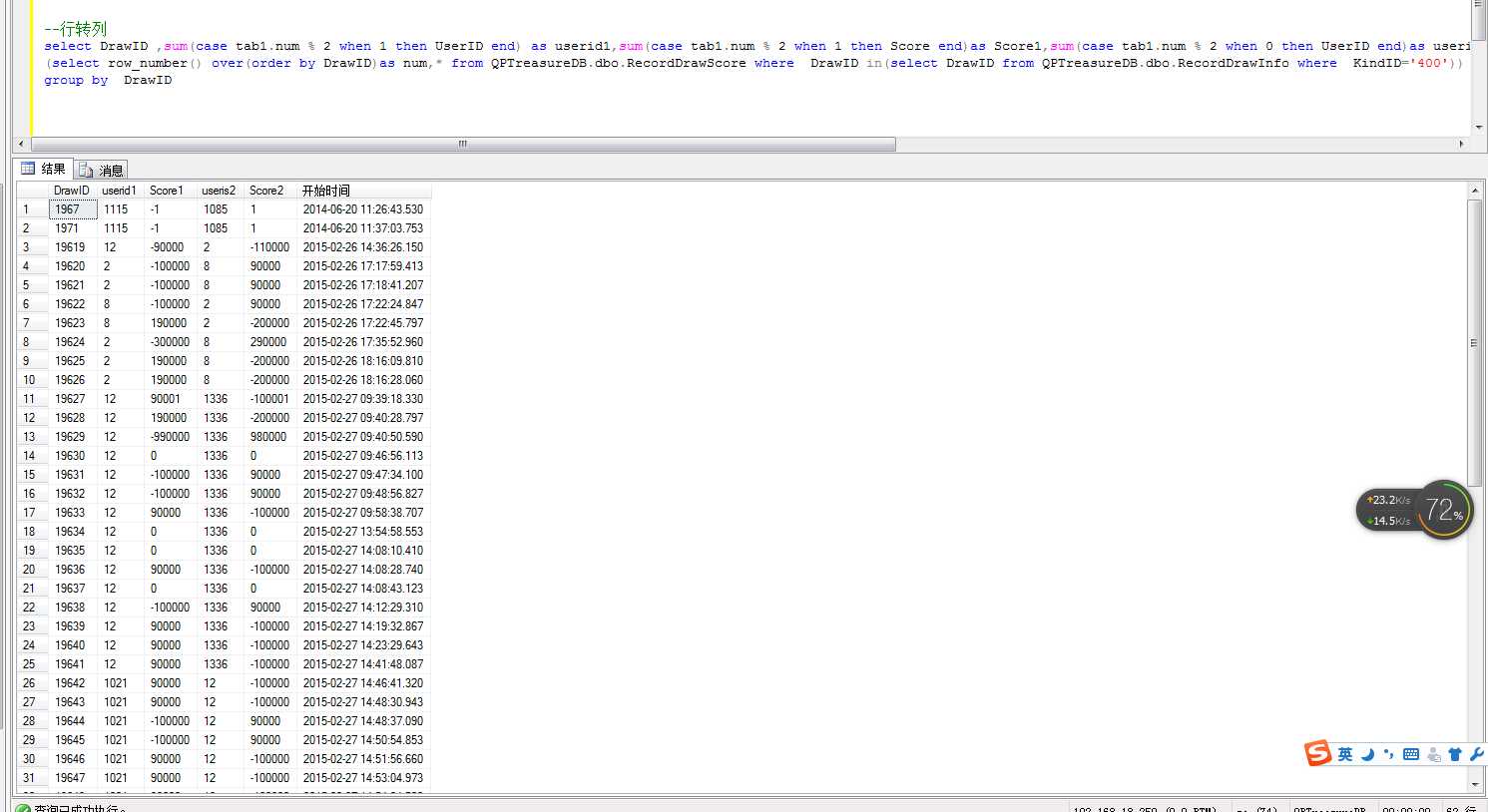Click the time cell 2014-06-20 11:26:43.530
The width and height of the screenshot is (1488, 812).
[x=364, y=209]
